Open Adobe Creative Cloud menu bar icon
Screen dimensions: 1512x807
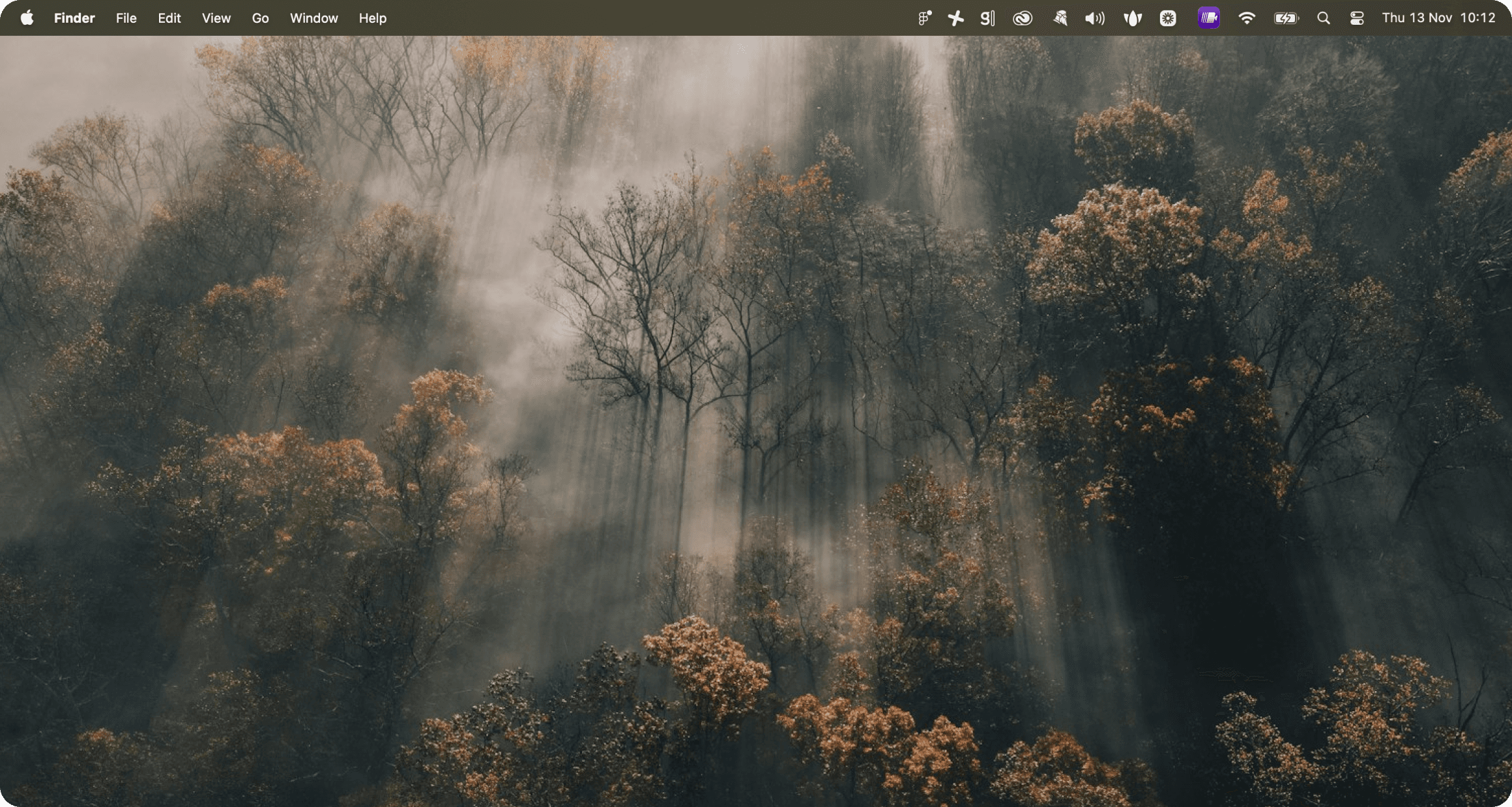pos(1022,18)
